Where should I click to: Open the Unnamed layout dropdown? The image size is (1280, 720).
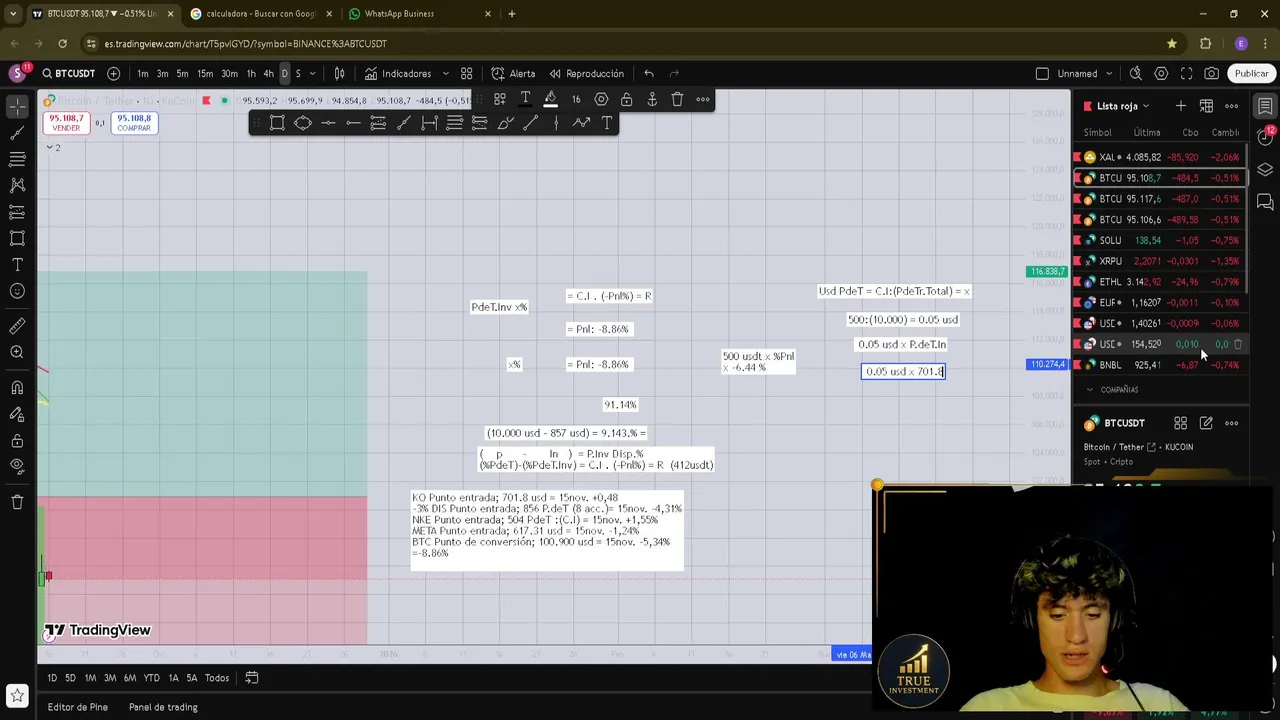(x=1108, y=73)
